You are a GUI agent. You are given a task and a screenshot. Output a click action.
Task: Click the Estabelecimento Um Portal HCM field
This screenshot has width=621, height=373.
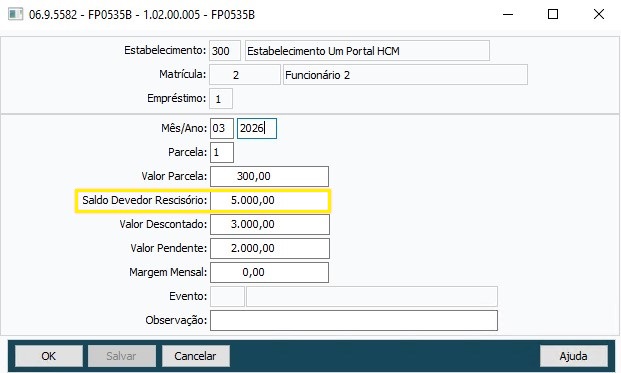point(367,51)
